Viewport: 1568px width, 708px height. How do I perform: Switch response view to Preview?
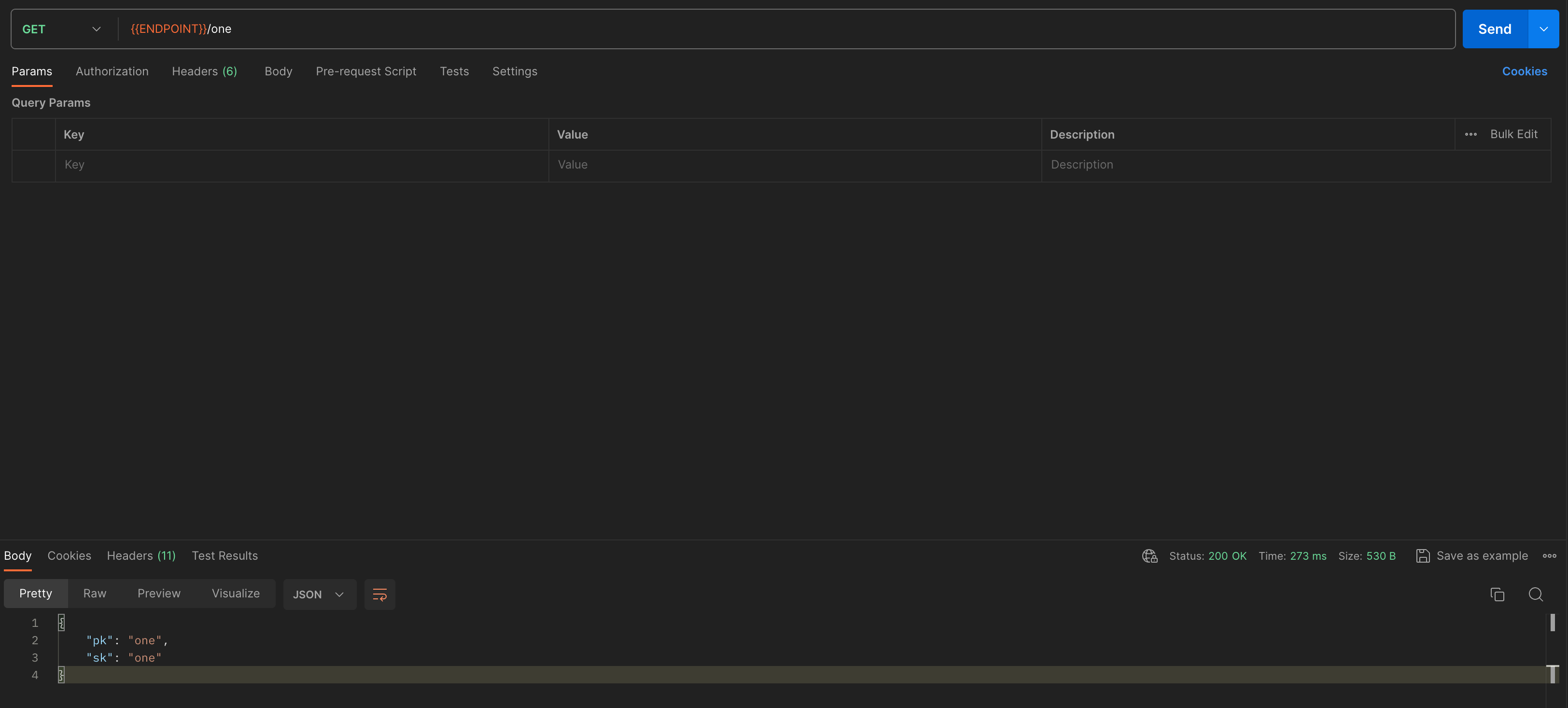159,594
